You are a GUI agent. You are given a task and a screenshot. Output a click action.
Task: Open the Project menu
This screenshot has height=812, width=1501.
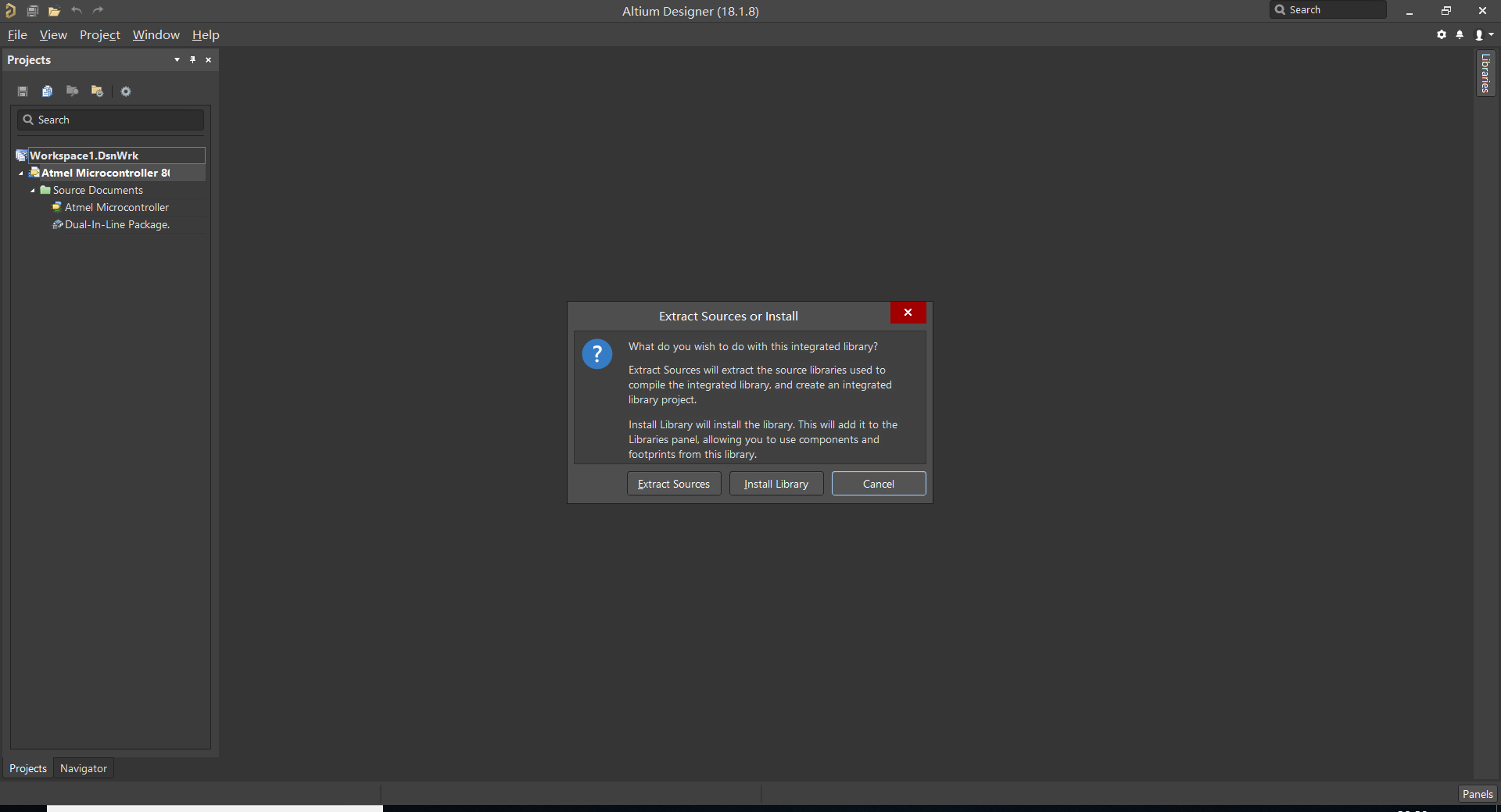(100, 35)
